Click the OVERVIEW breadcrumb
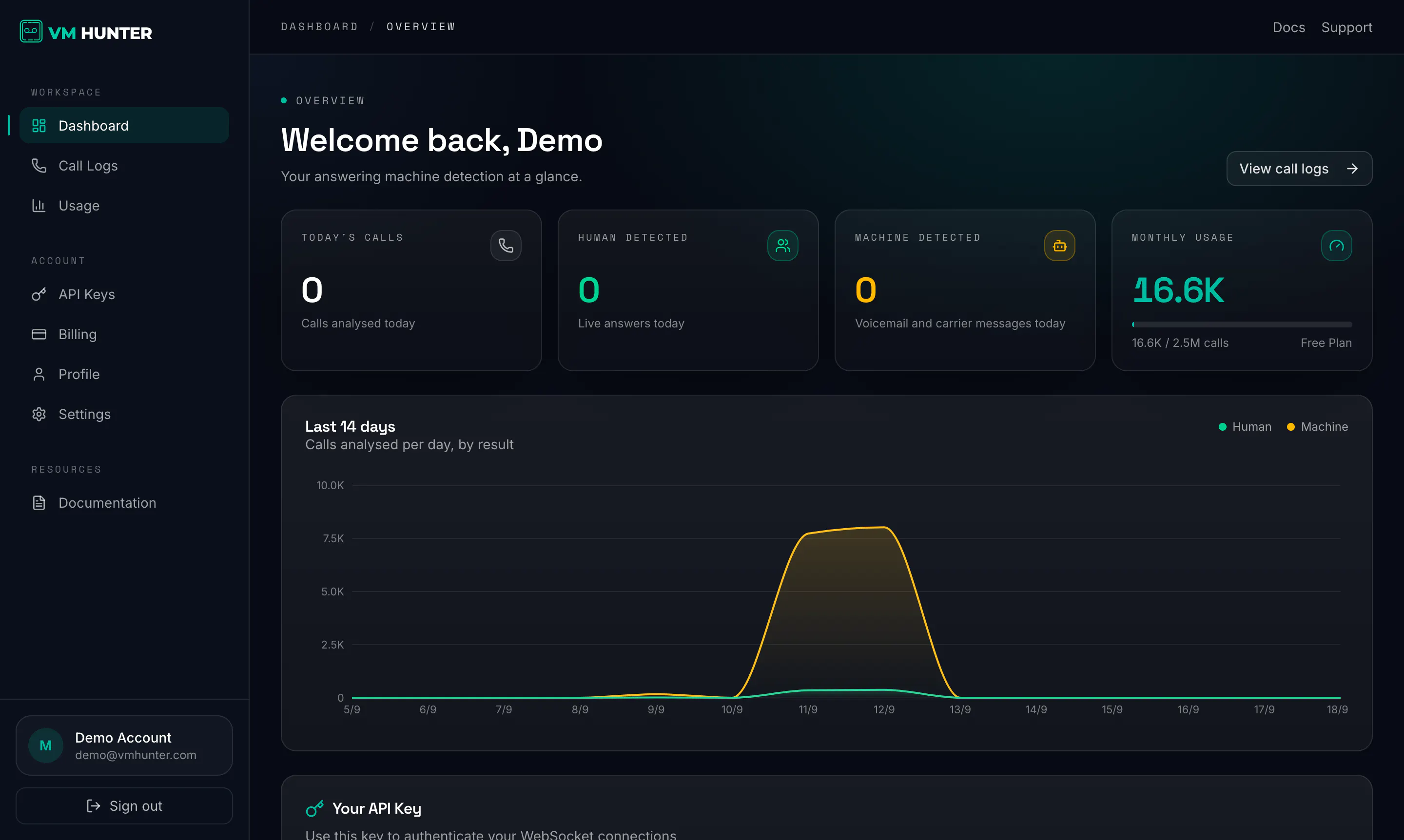 (x=421, y=27)
